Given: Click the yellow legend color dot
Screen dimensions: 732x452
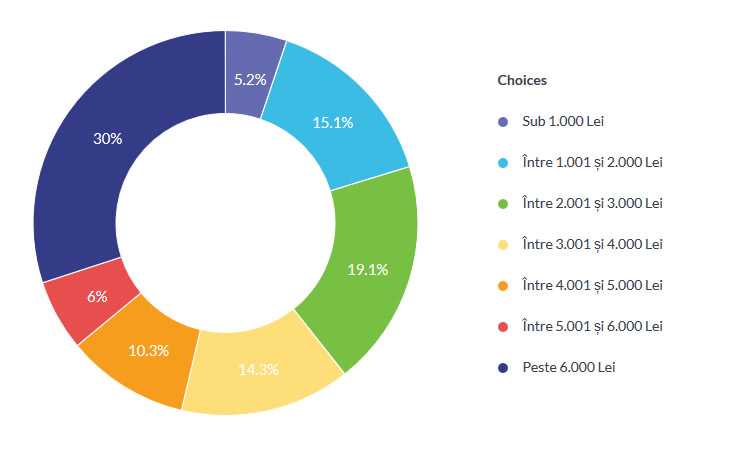Looking at the screenshot, I should pos(503,245).
